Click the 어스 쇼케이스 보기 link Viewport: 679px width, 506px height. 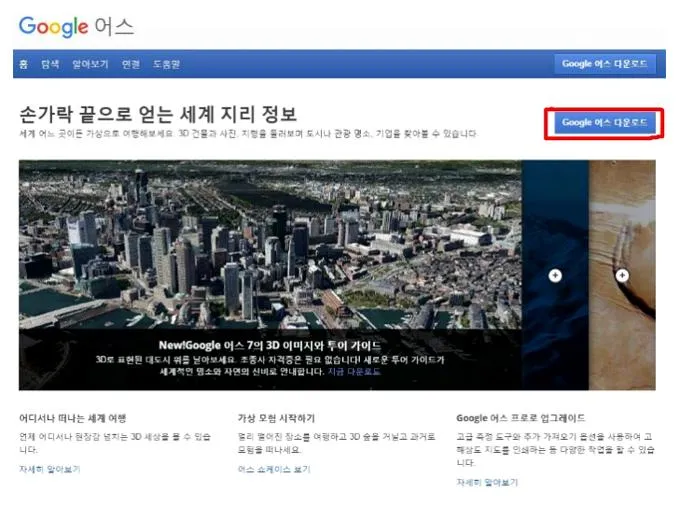tap(274, 469)
